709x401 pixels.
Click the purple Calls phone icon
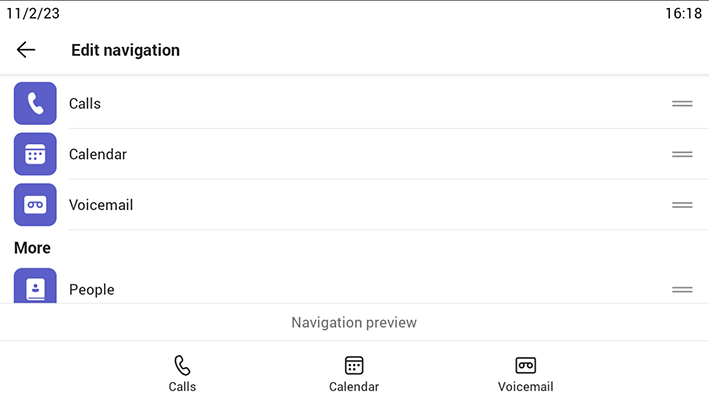[x=35, y=103]
